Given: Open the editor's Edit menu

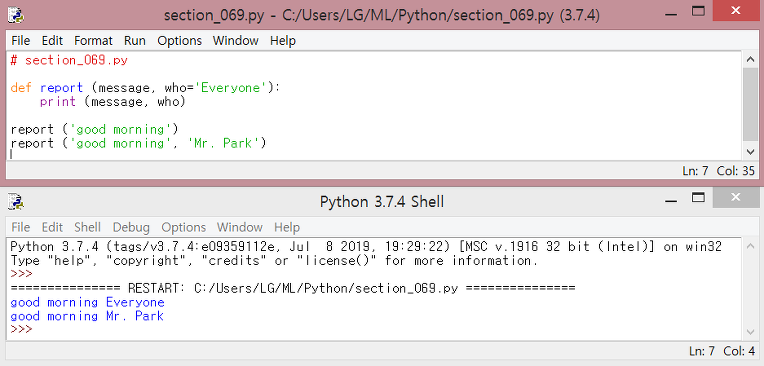Looking at the screenshot, I should [x=52, y=41].
